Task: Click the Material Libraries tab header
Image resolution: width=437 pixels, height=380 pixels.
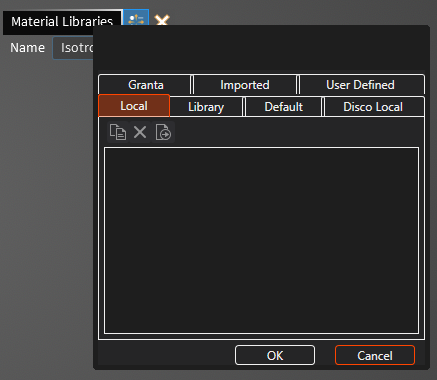Action: [x=62, y=22]
